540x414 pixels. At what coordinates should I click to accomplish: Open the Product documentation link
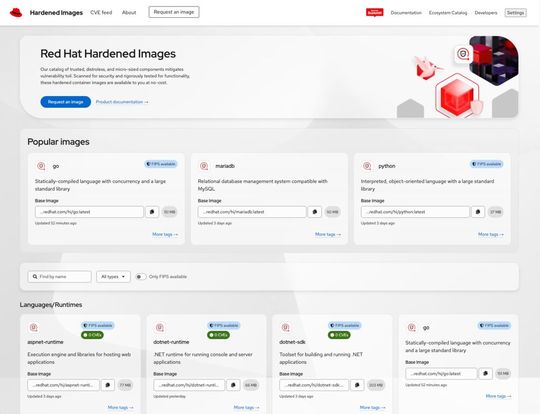[122, 102]
